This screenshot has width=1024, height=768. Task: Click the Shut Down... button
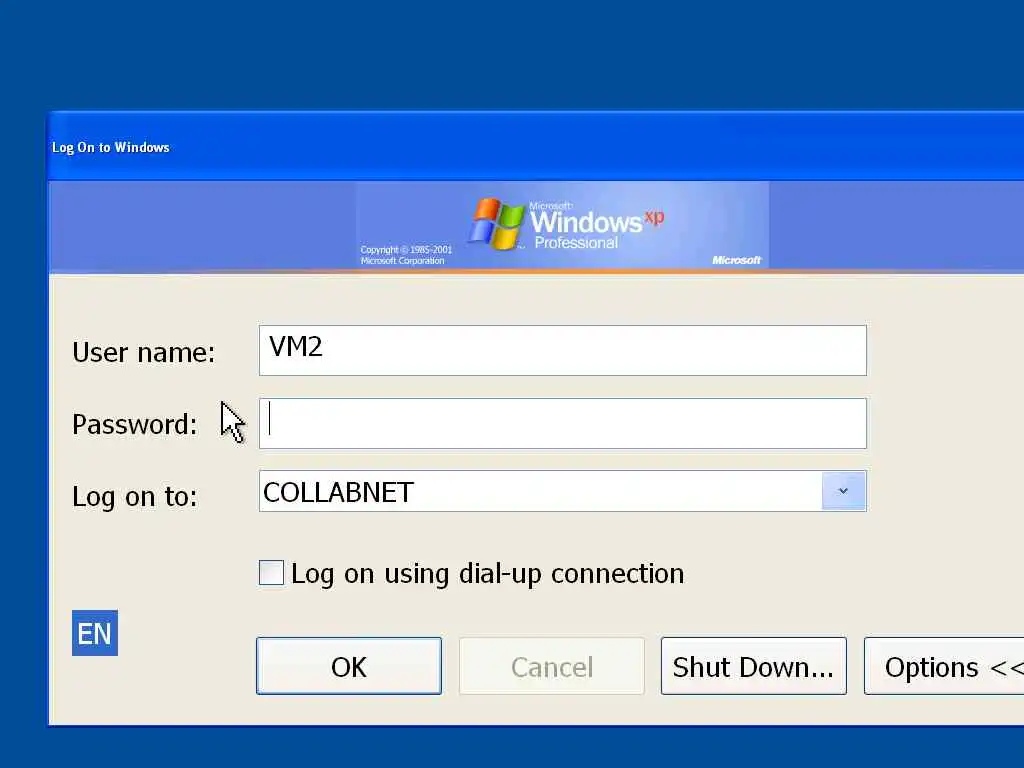point(754,666)
